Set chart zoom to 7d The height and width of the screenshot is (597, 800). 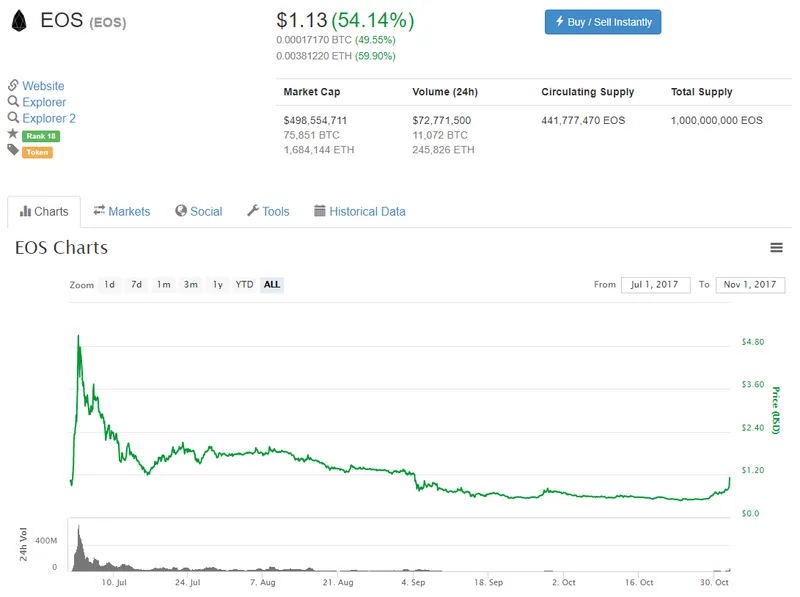136,284
